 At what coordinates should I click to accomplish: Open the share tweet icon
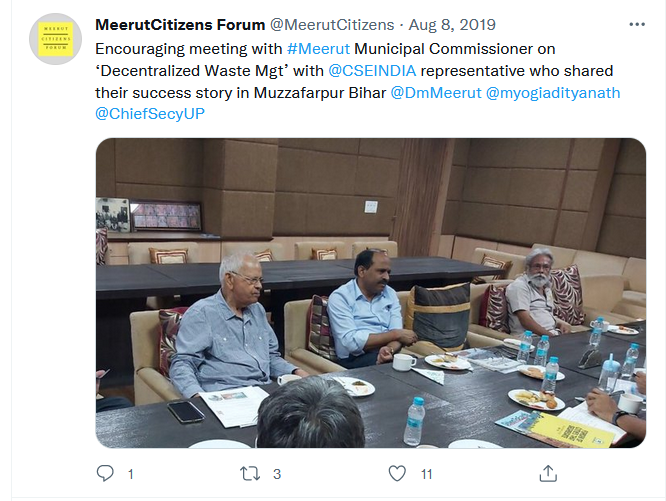(548, 473)
